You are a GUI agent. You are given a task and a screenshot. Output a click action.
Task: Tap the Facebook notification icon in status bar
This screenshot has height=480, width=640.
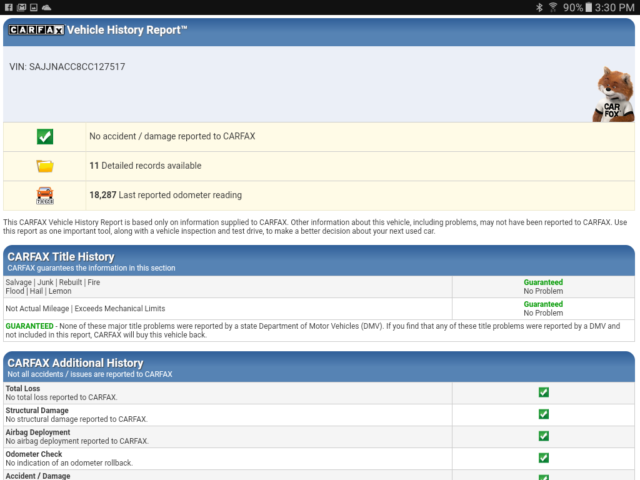coord(7,7)
